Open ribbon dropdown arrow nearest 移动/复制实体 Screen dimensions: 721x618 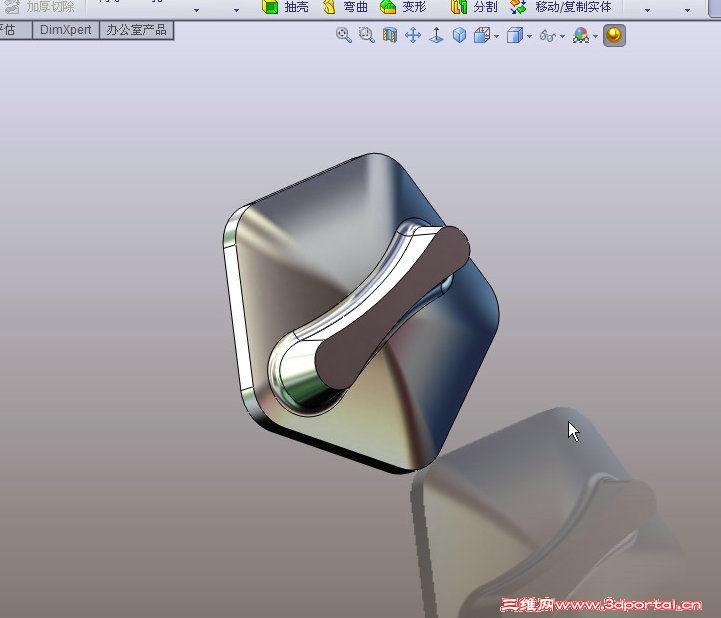click(x=647, y=10)
